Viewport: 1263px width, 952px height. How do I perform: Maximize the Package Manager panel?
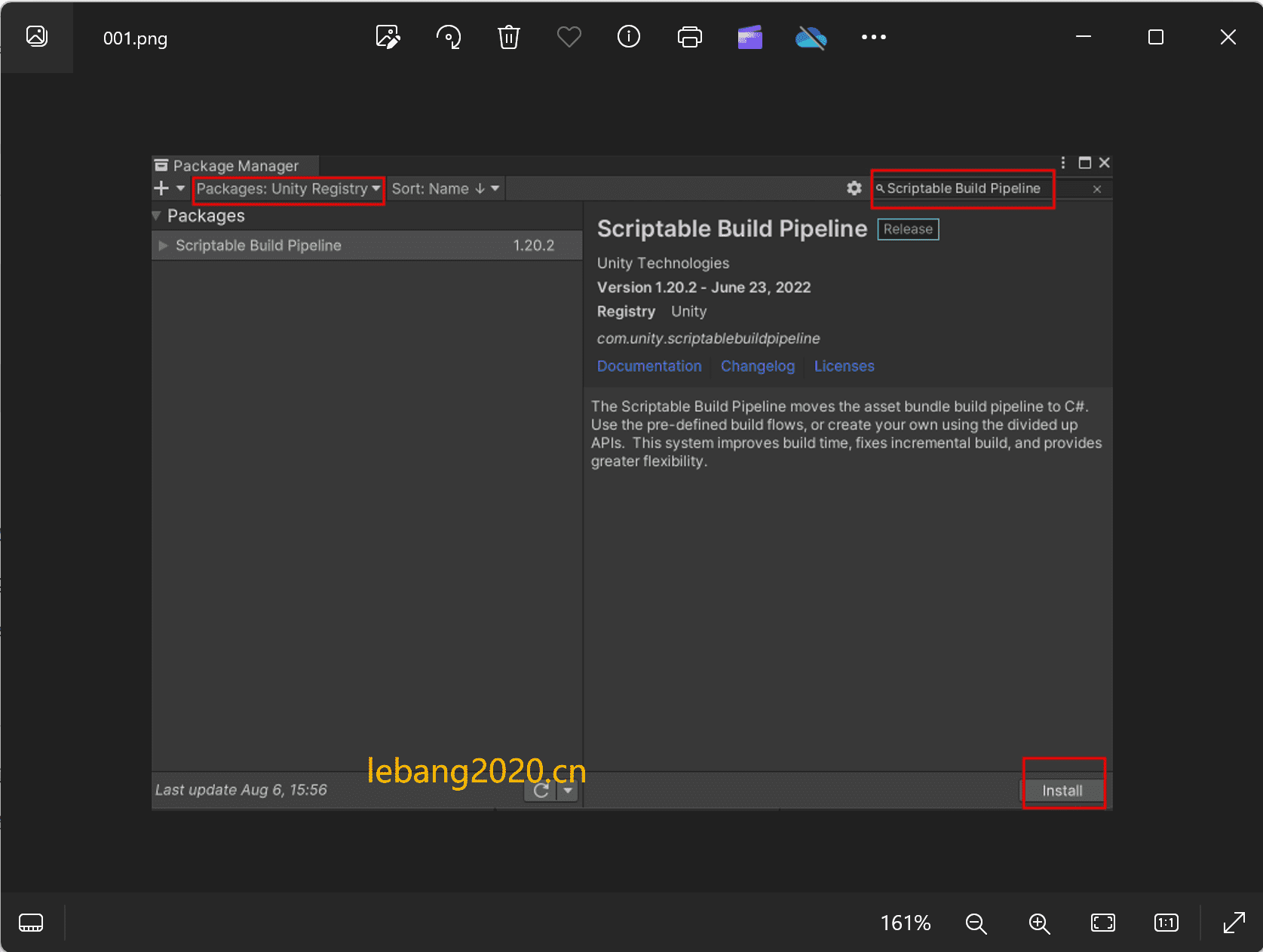tap(1085, 163)
